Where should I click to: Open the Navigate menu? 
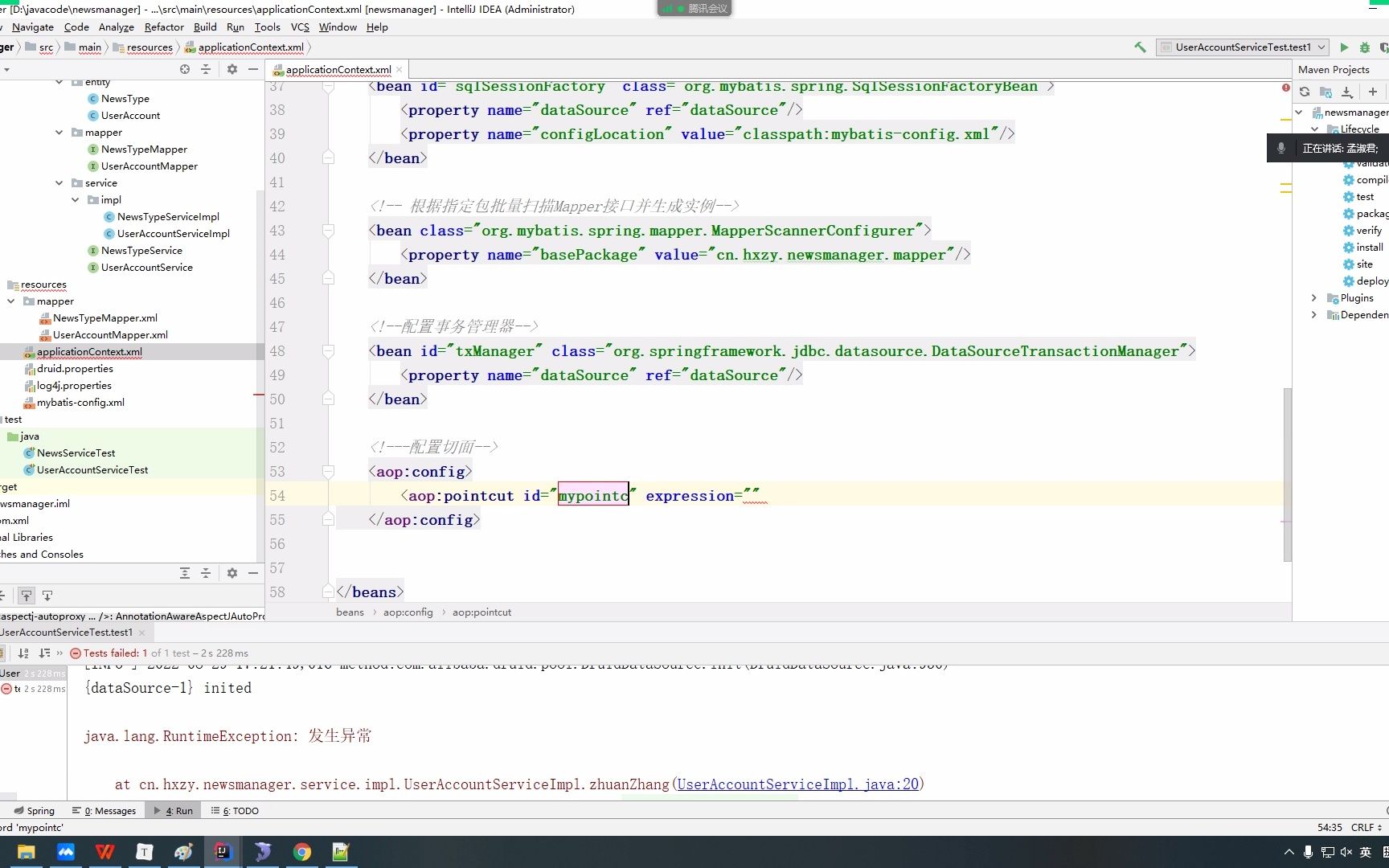[33, 27]
